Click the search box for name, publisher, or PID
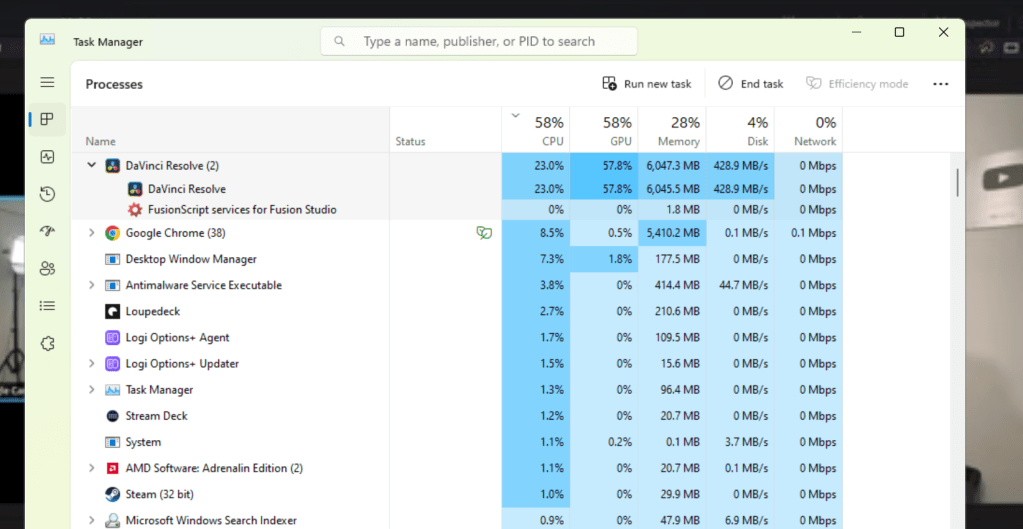Viewport: 1023px width, 529px height. click(x=479, y=41)
